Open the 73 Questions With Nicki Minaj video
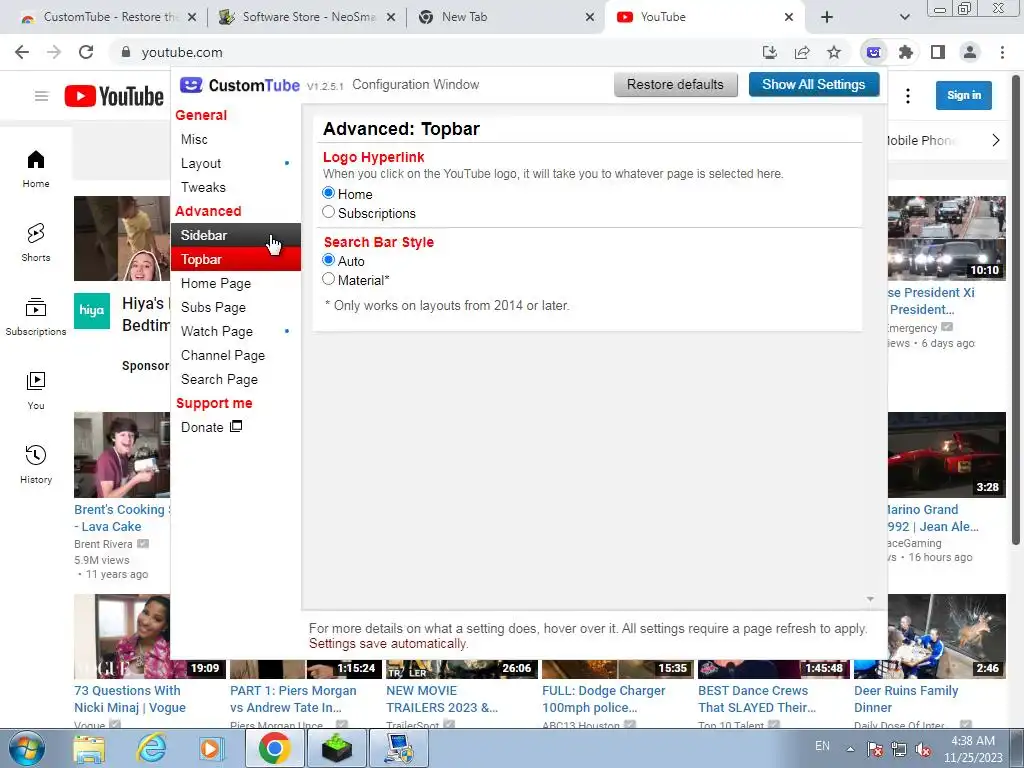This screenshot has height=768, width=1024. [129, 699]
